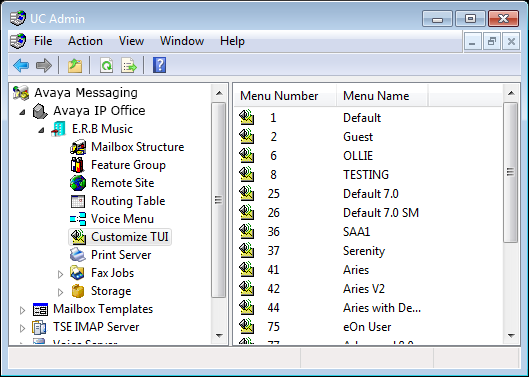Select the Aries V2 menu row
Viewport: 529px width, 377px height.
(x=368, y=289)
